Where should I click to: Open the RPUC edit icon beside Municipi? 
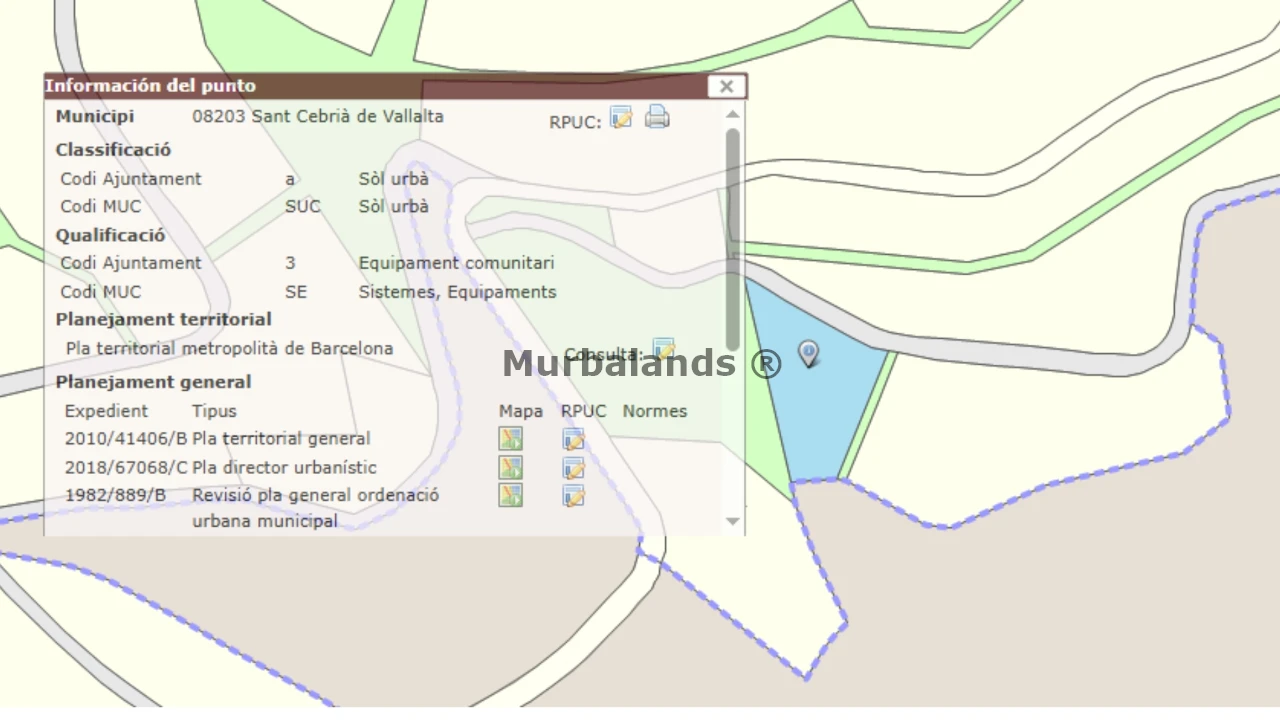(x=621, y=118)
